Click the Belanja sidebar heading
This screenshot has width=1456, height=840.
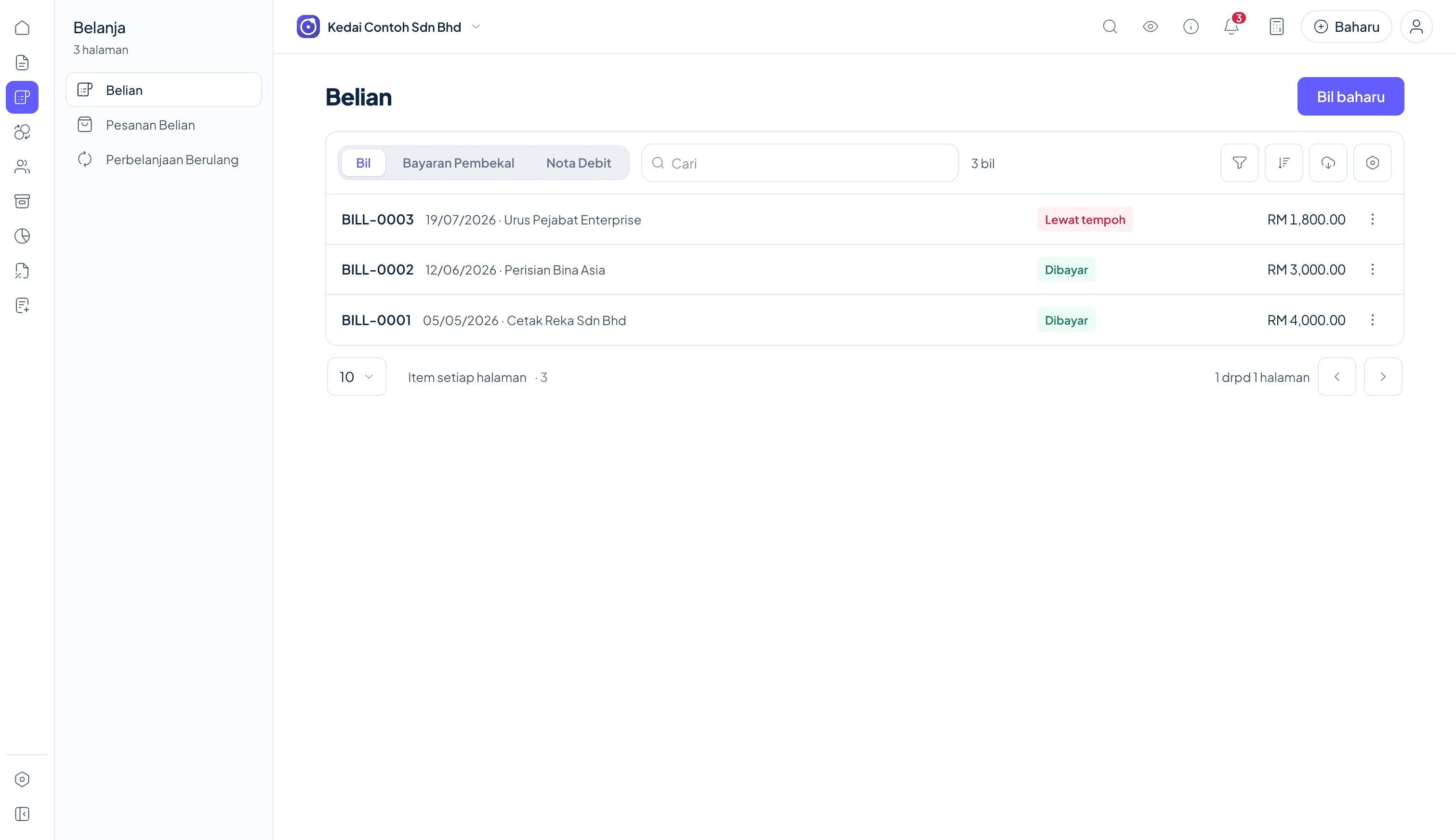pos(99,27)
